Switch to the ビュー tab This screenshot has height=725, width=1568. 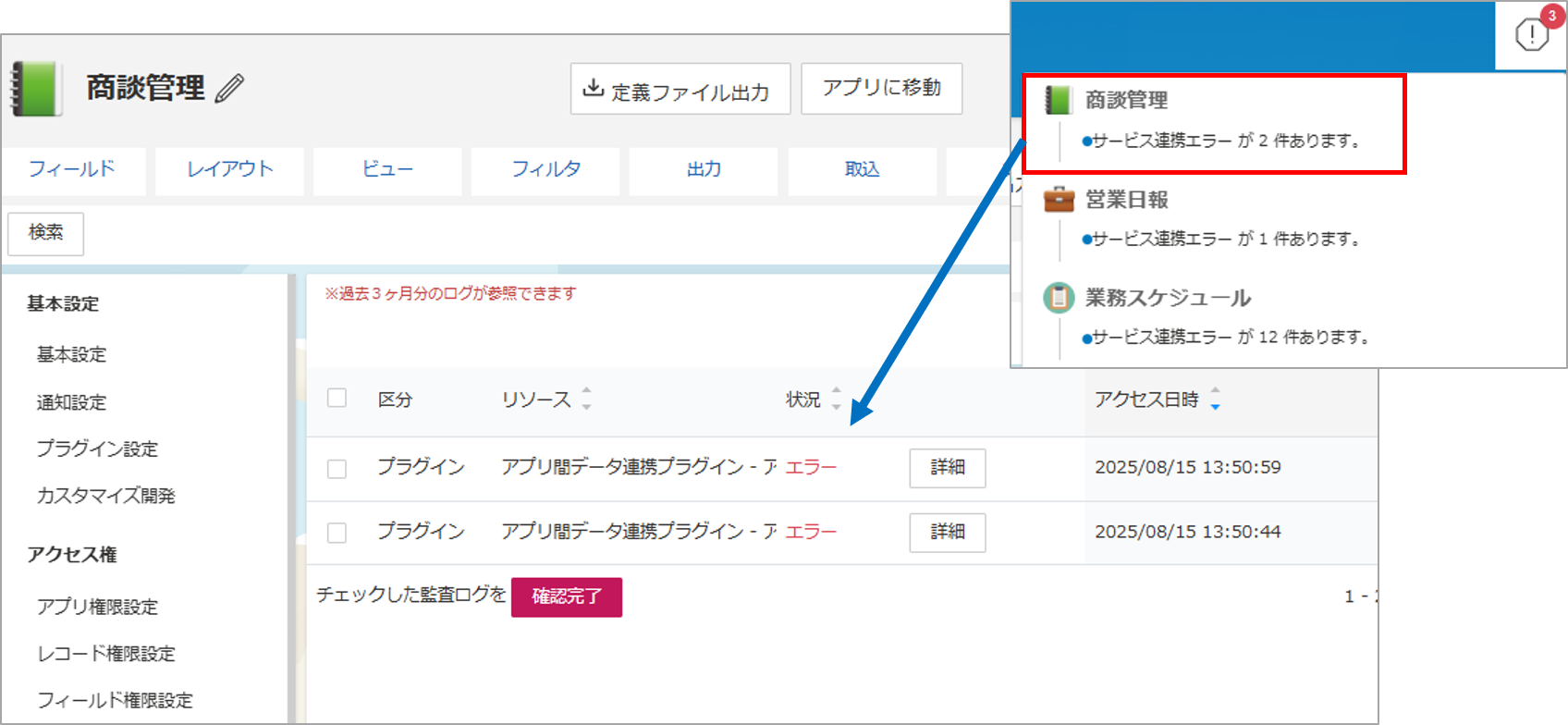tap(387, 170)
